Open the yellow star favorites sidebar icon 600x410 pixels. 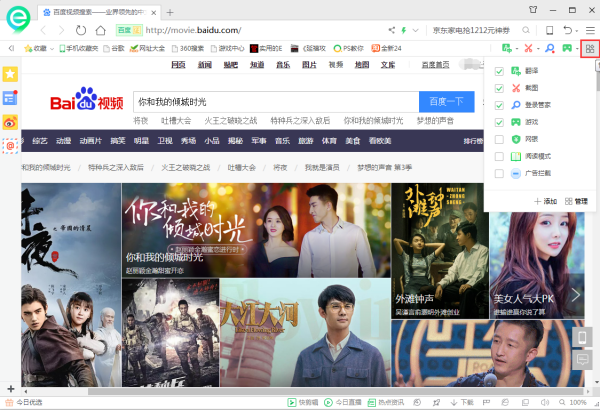10,74
